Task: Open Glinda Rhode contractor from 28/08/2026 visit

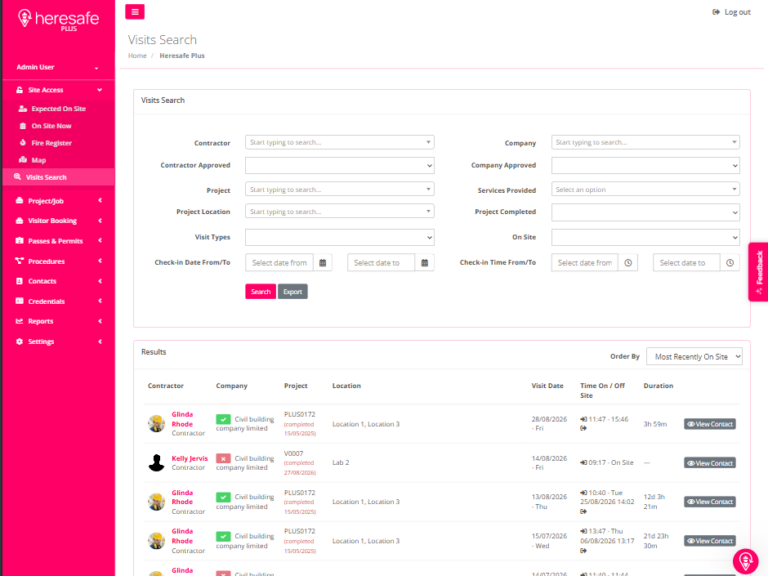Action: 182,419
